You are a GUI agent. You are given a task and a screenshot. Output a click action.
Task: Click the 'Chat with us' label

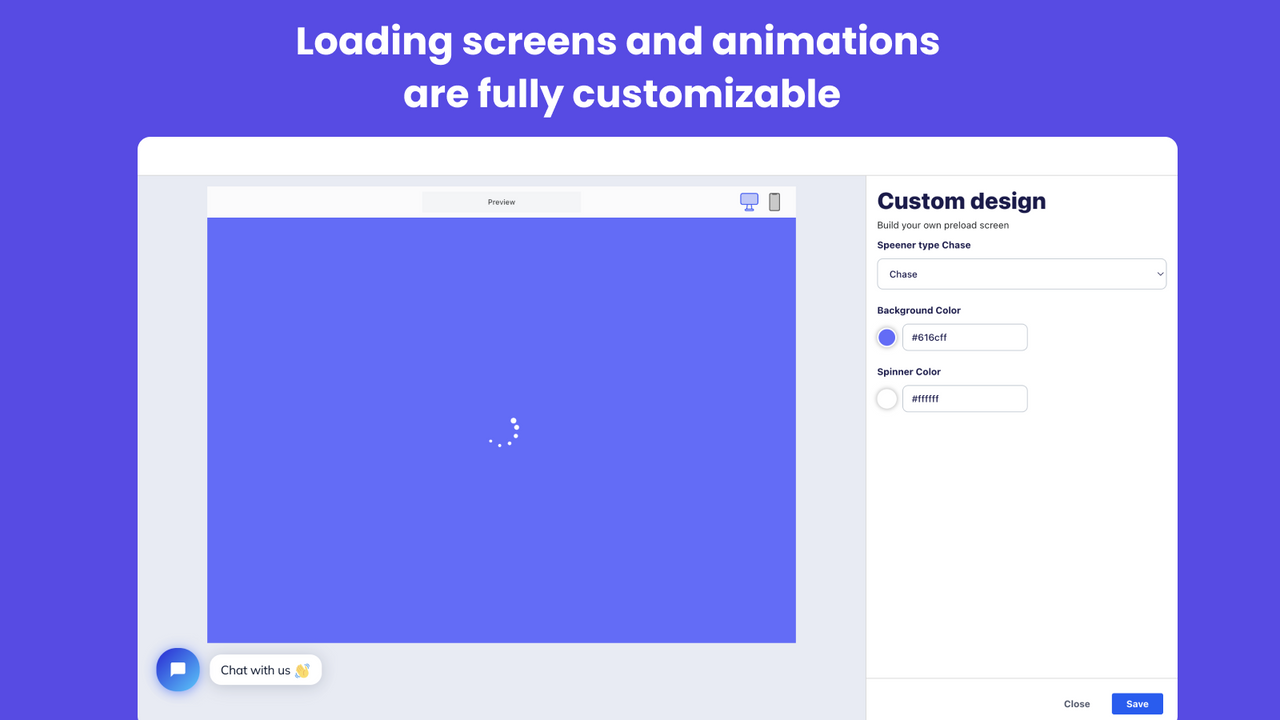click(x=265, y=670)
